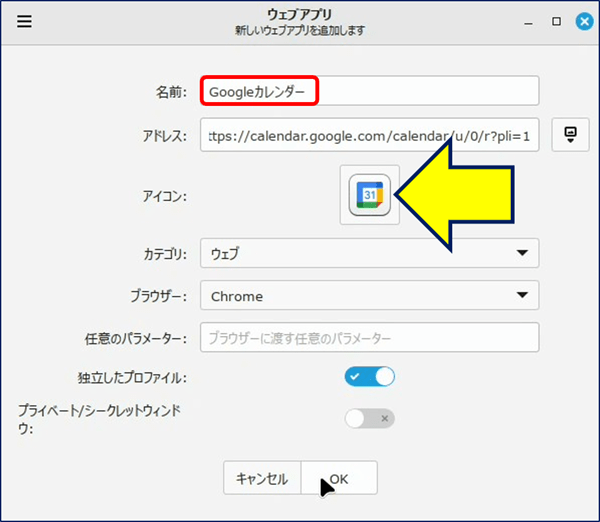Screen dimensions: 600x522
Task: Toggle the isolated profile switch off
Action: [370, 377]
